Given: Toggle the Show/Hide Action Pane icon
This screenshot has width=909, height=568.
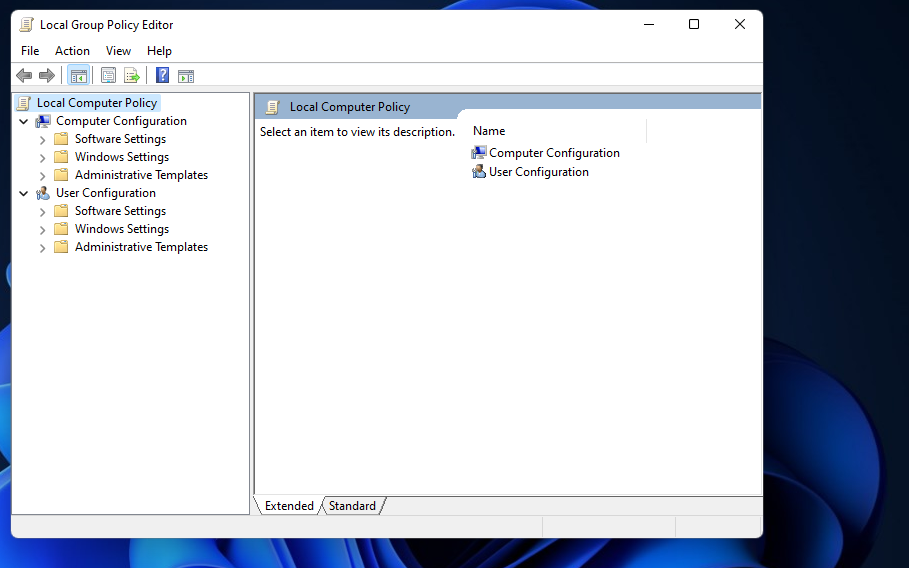Looking at the screenshot, I should click(x=185, y=76).
